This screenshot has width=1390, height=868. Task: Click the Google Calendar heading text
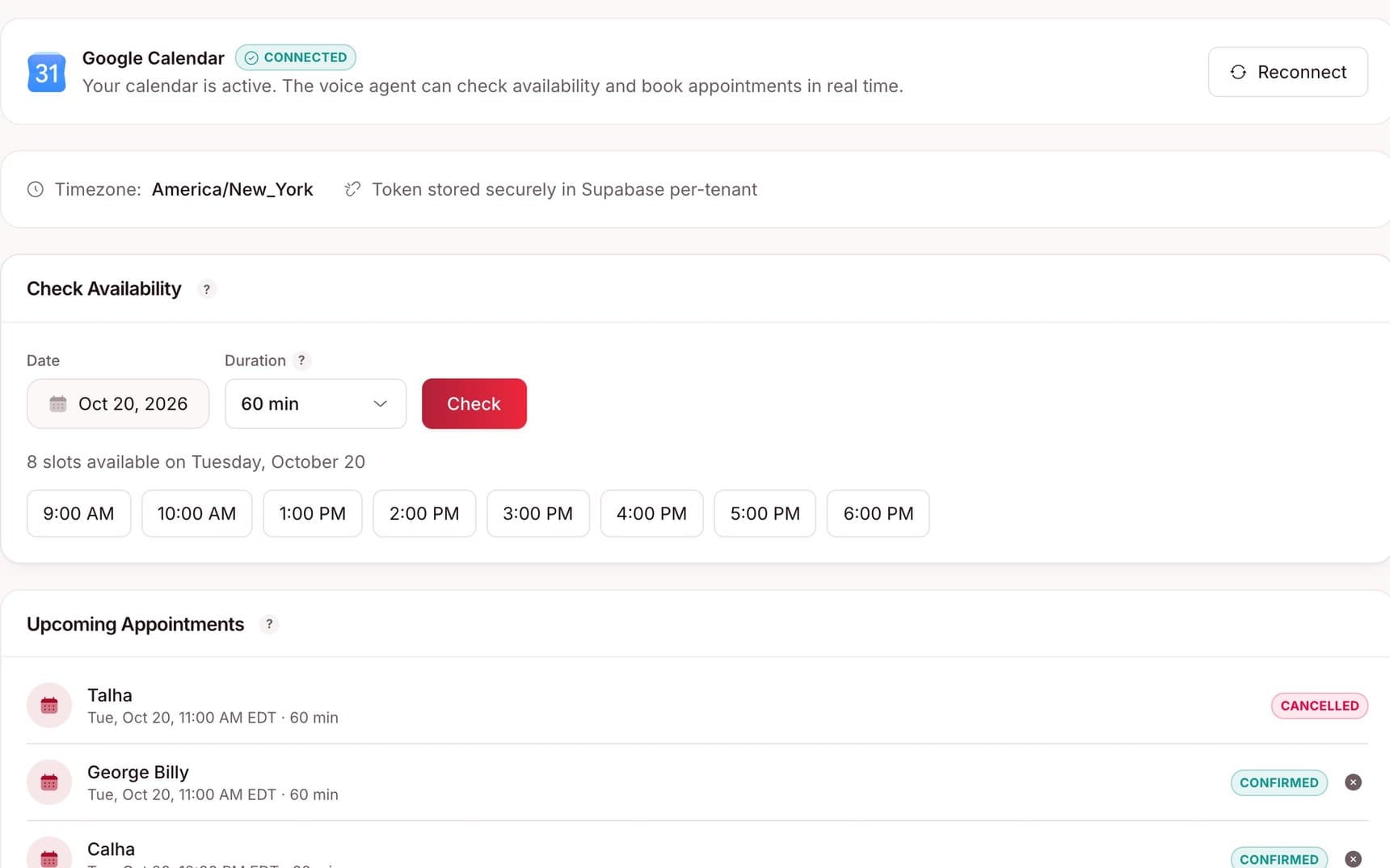coord(154,58)
